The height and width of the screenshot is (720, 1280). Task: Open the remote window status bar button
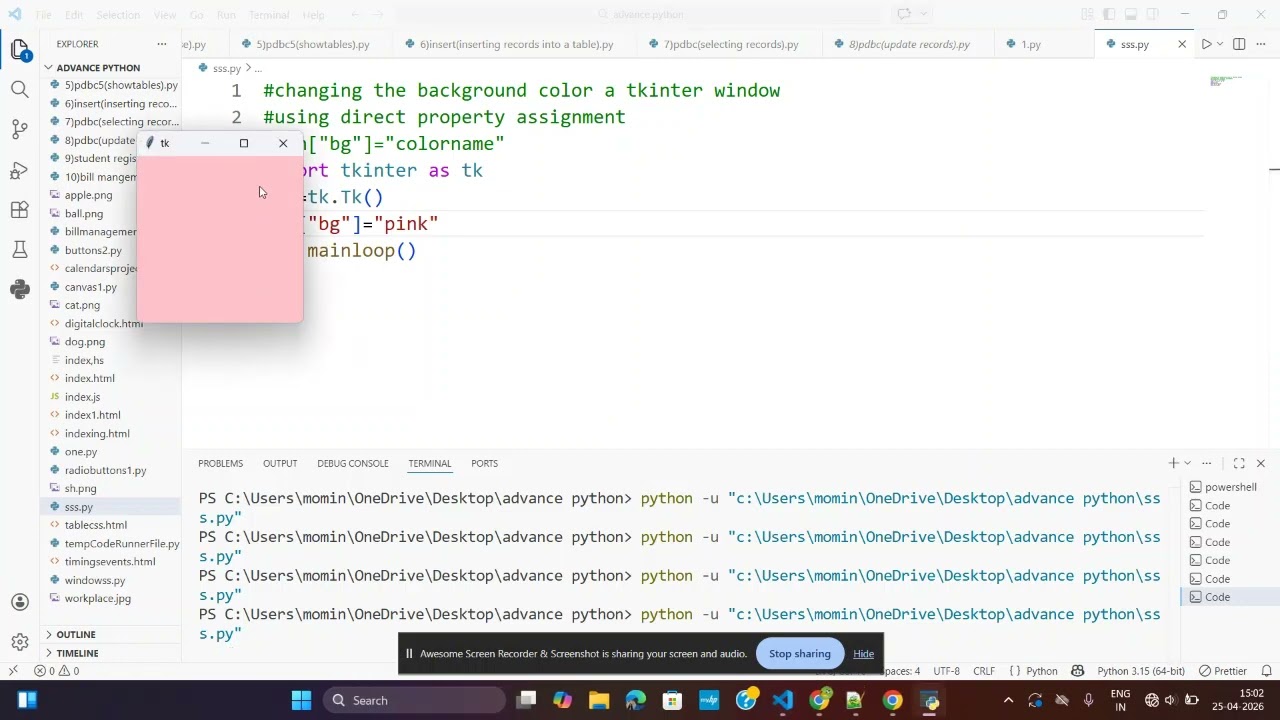(x=13, y=671)
